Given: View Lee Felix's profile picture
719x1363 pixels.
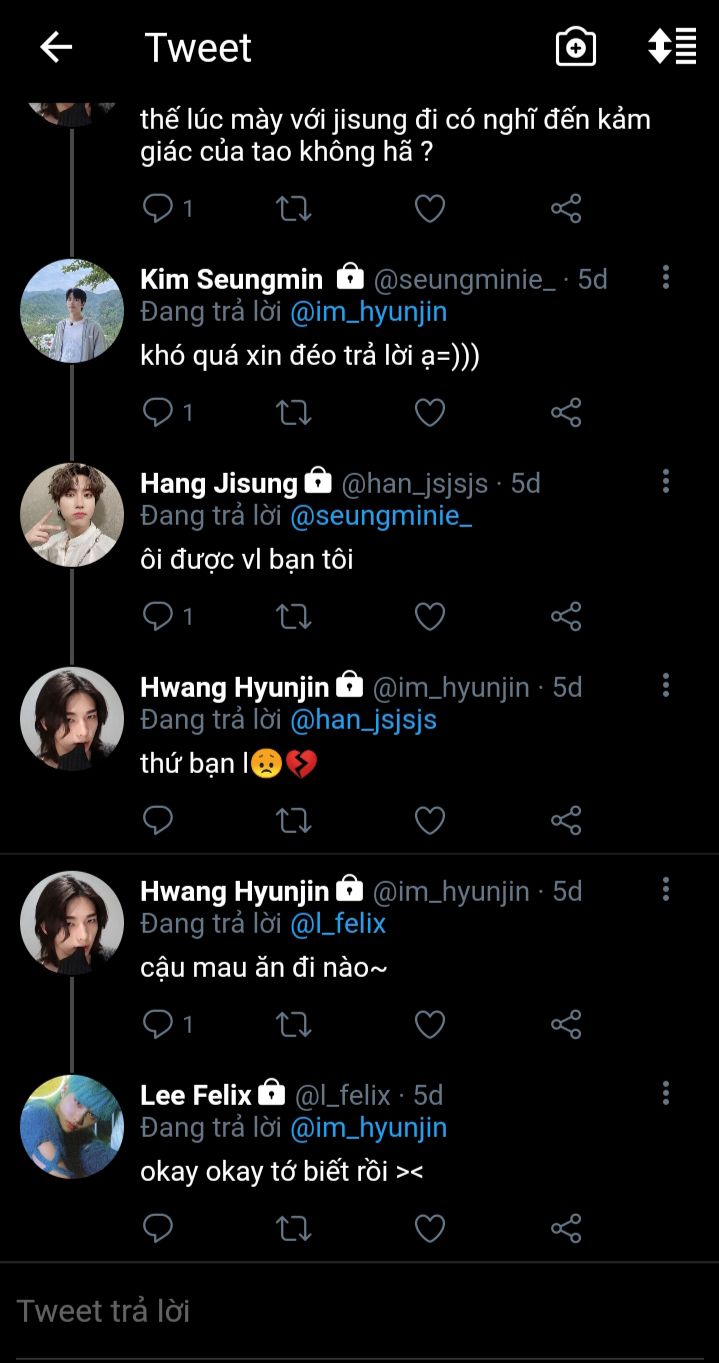Looking at the screenshot, I should tap(72, 1127).
